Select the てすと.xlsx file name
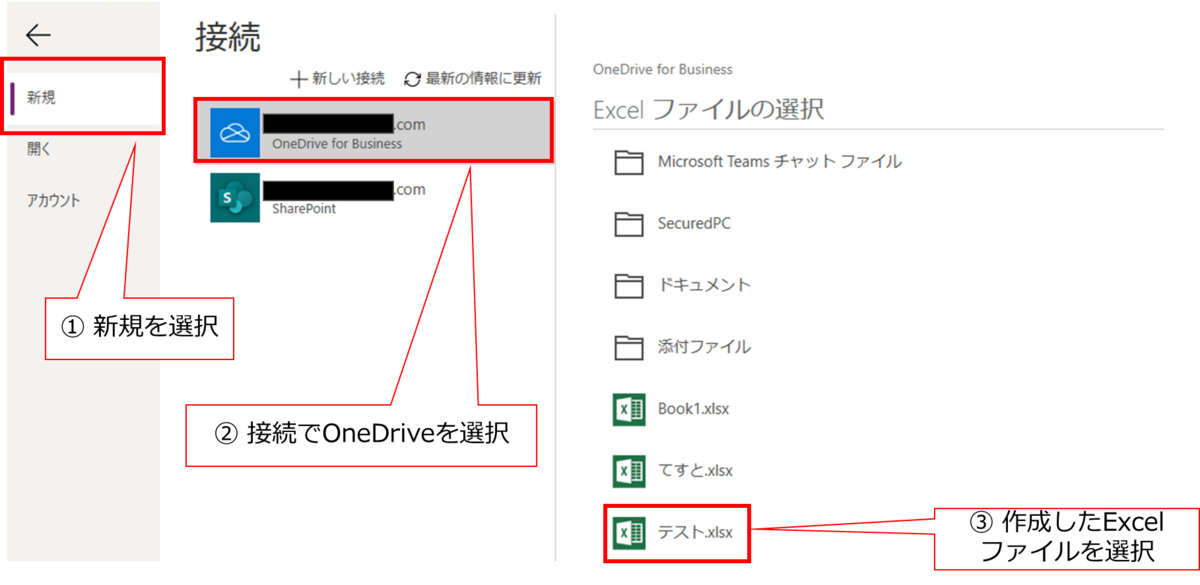Image resolution: width=1200 pixels, height=585 pixels. [x=696, y=470]
